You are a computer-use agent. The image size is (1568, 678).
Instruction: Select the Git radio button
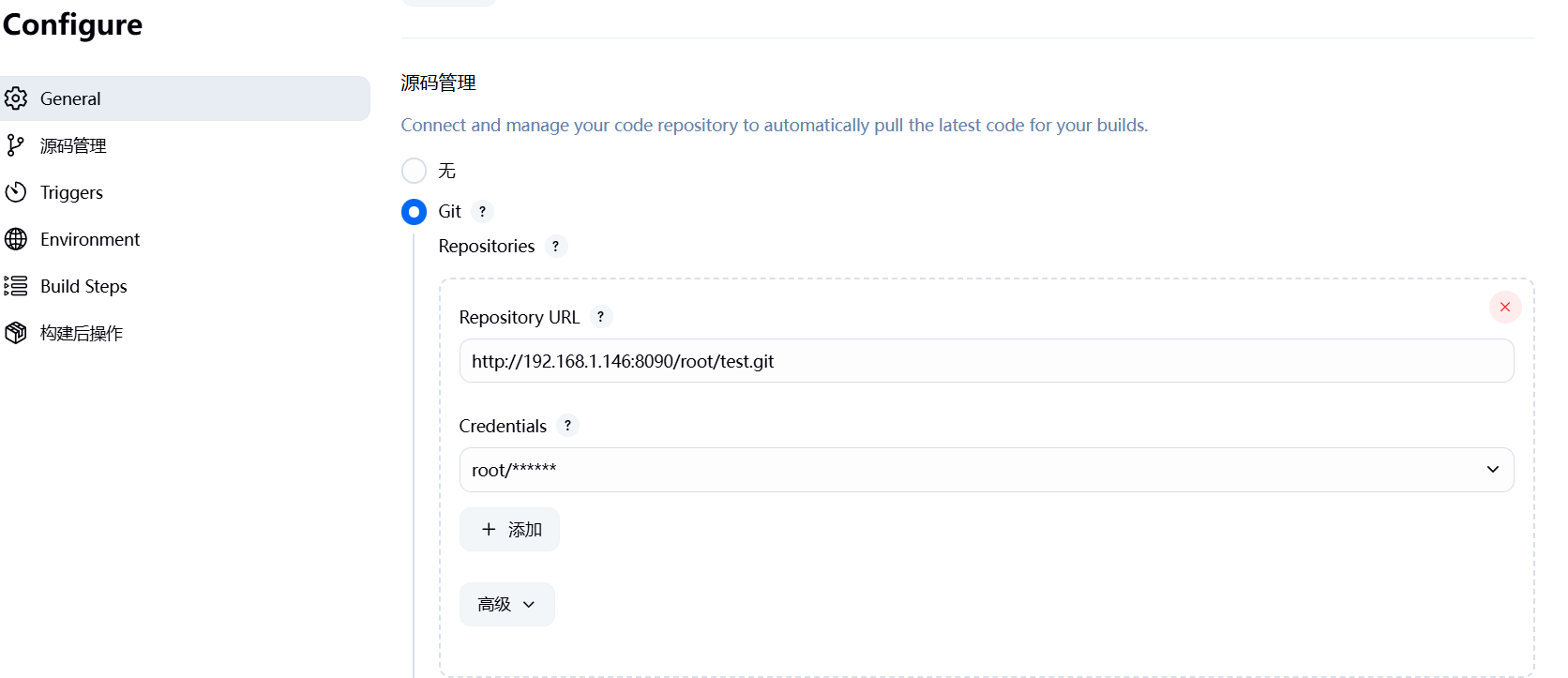(414, 212)
